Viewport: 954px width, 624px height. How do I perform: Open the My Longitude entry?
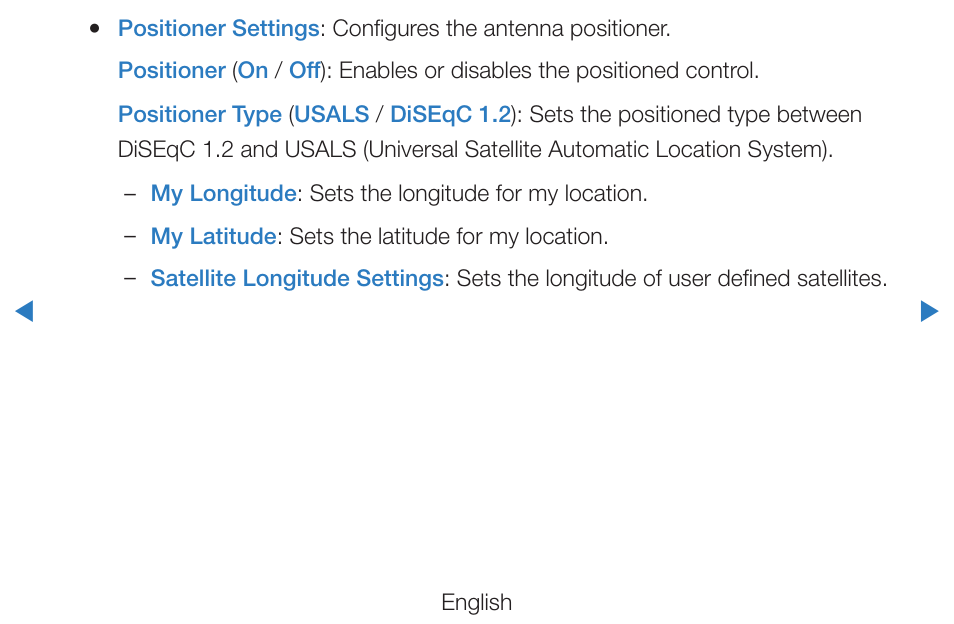tap(223, 193)
